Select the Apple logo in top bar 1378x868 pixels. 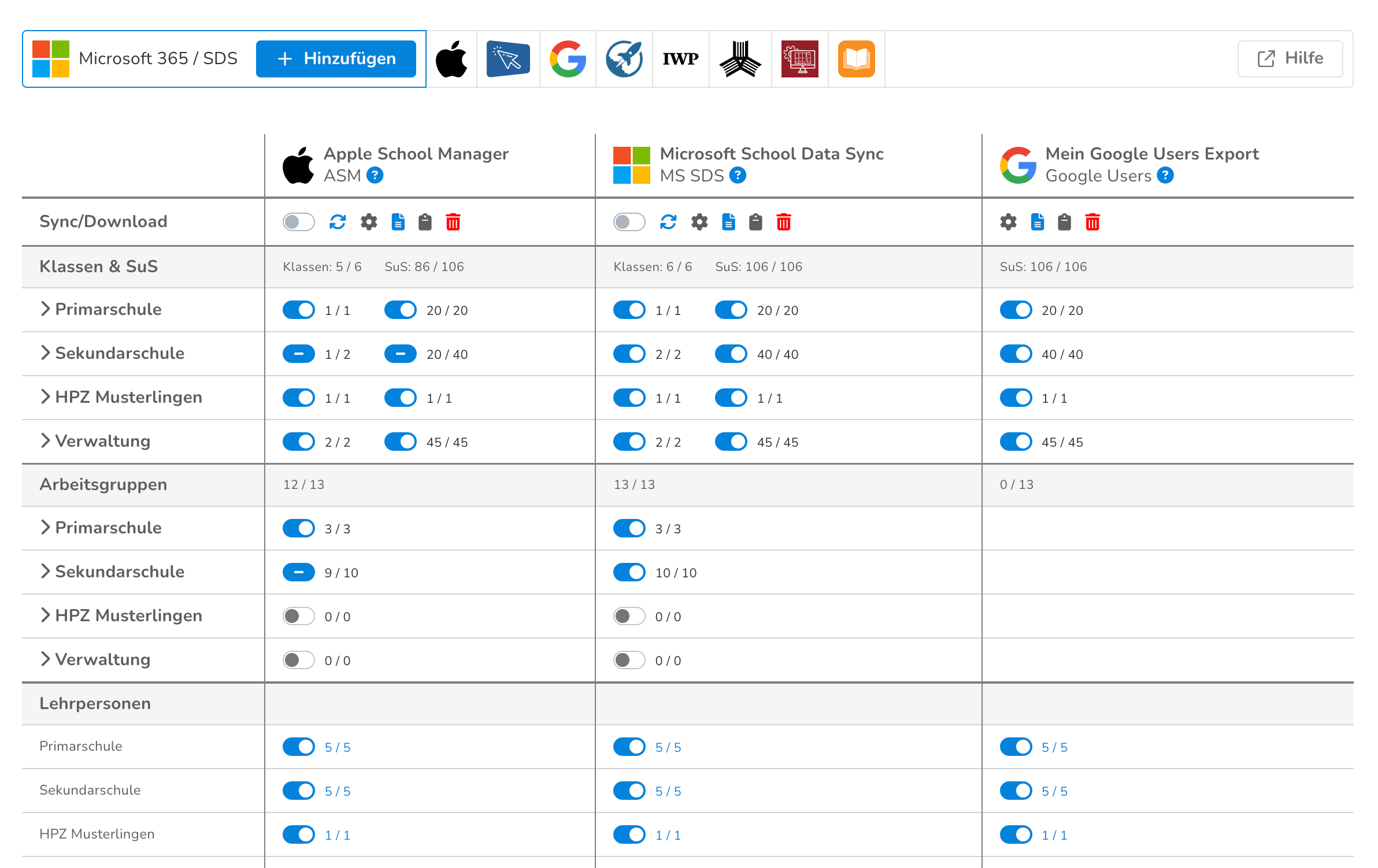[451, 59]
